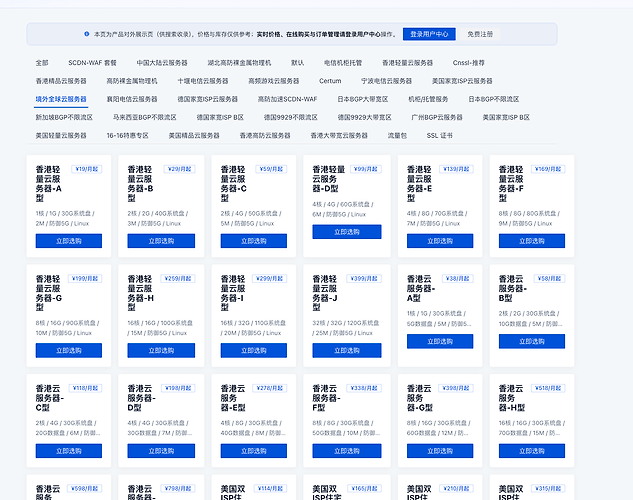Open 日本BGP大带宽区 category
This screenshot has width=633, height=500.
pos(363,99)
